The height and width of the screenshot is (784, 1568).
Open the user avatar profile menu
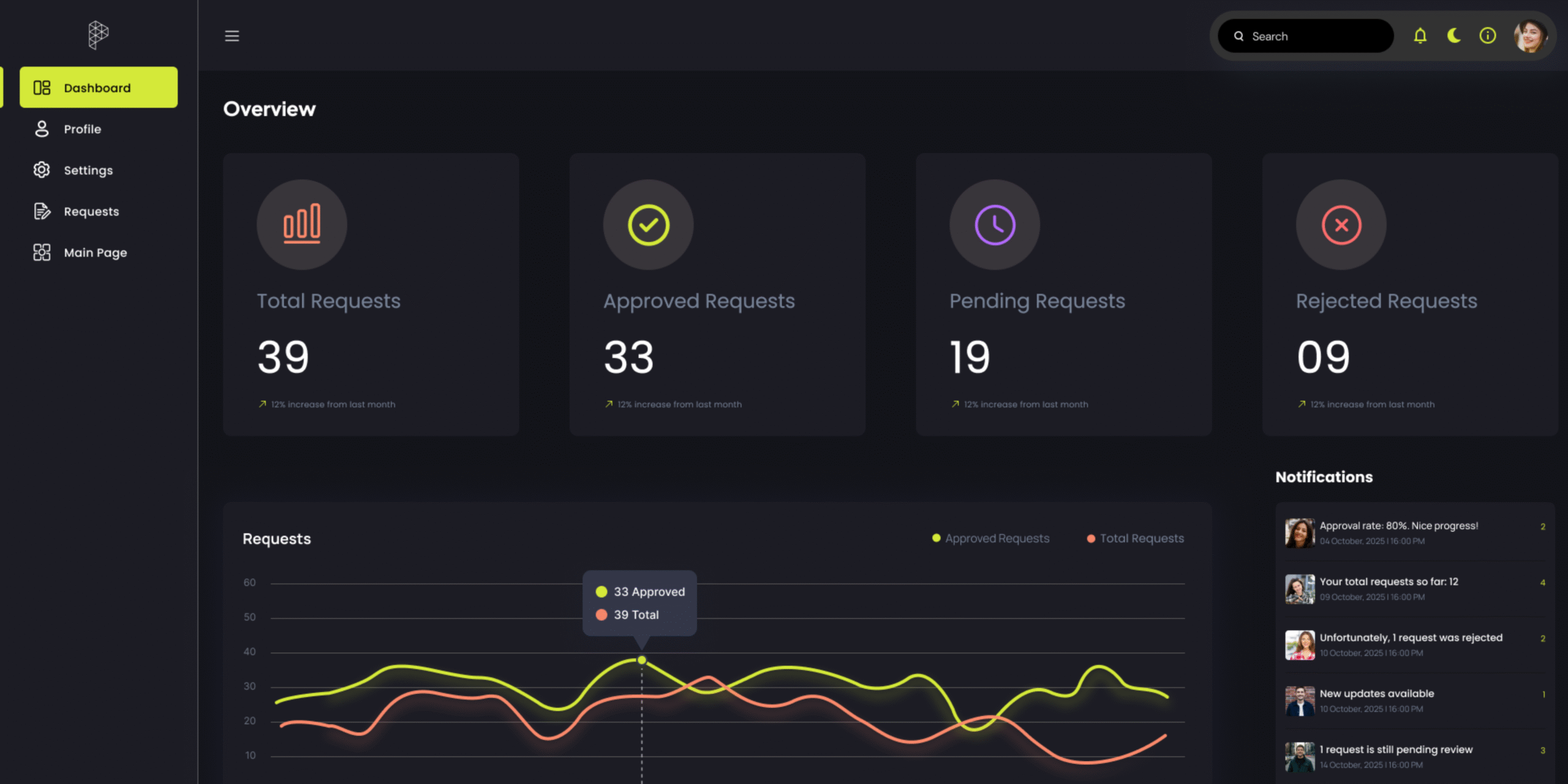[1529, 36]
